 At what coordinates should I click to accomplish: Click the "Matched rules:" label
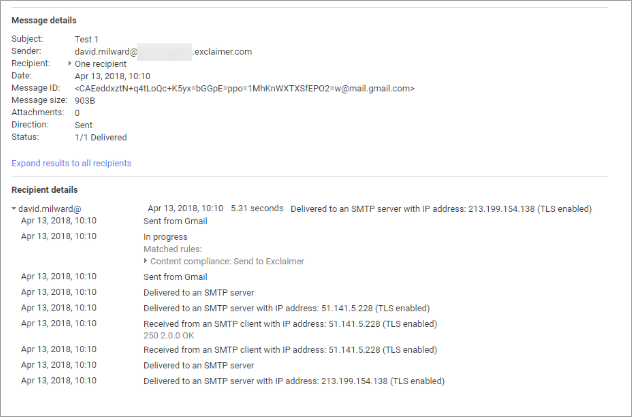pyautogui.click(x=172, y=249)
